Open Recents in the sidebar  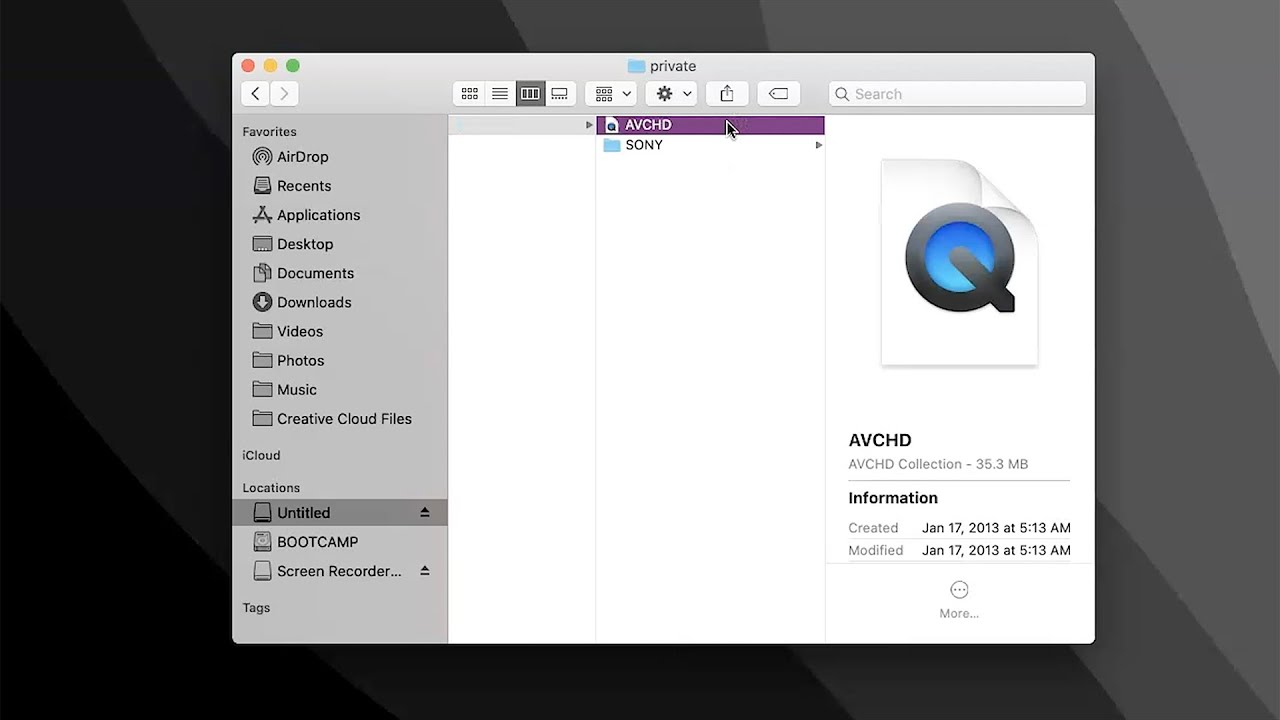tap(340, 186)
